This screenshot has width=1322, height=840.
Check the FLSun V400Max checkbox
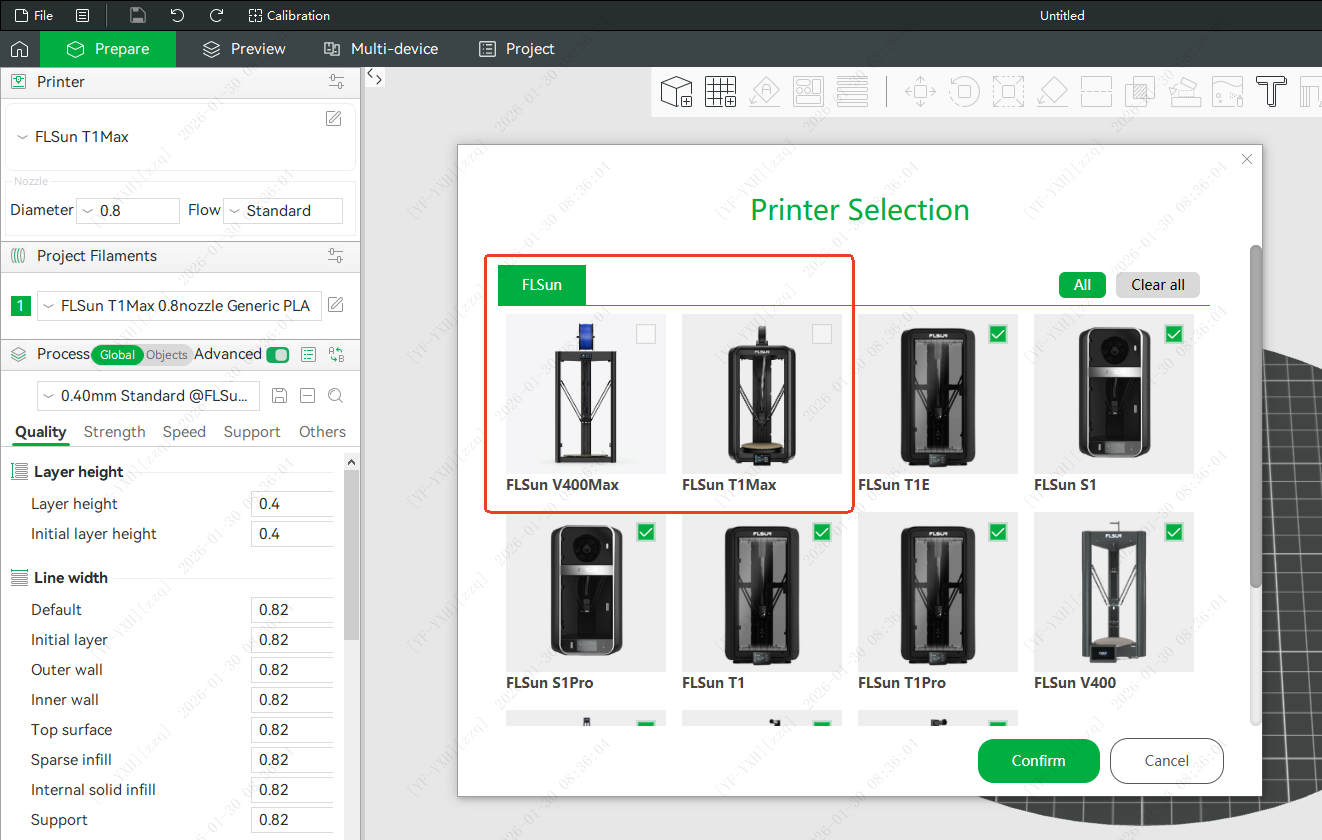click(646, 334)
